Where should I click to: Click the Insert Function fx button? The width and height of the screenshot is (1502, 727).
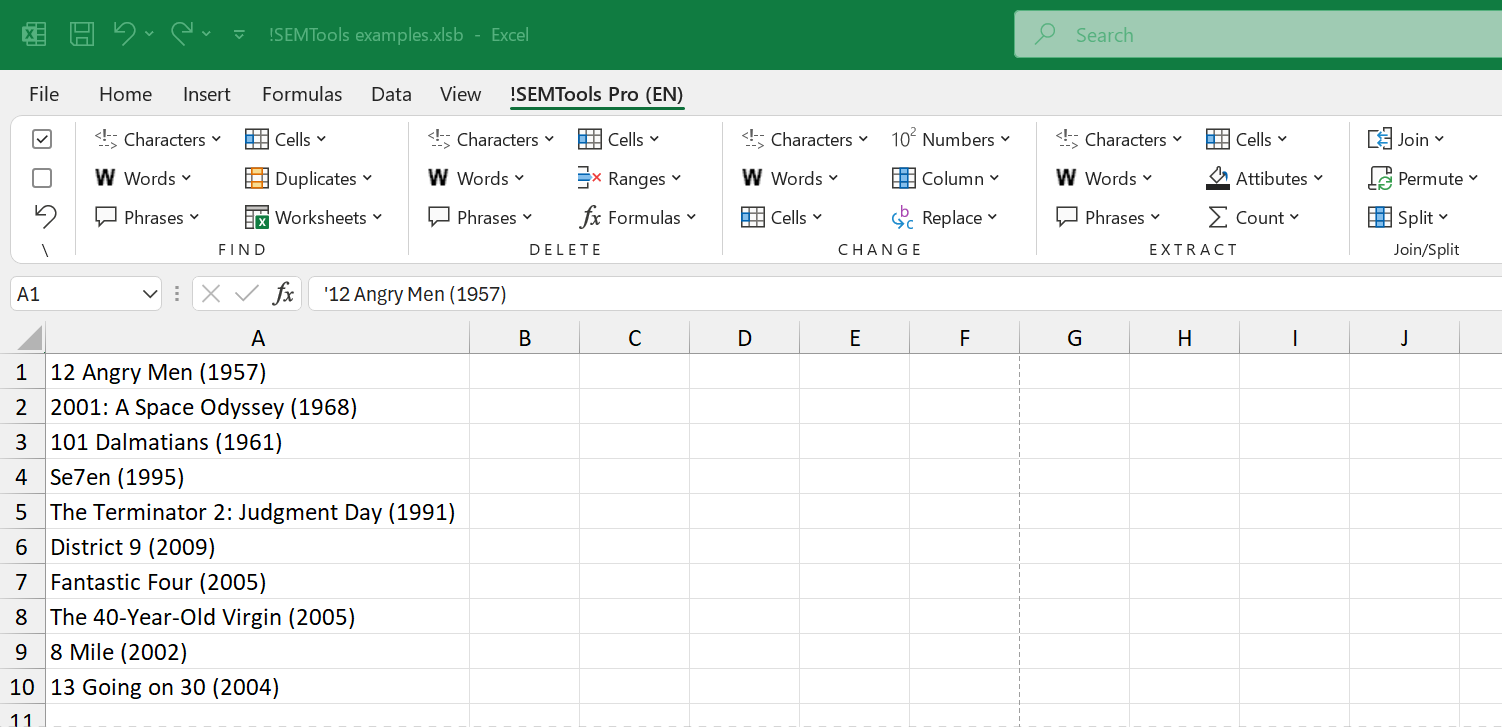coord(283,293)
